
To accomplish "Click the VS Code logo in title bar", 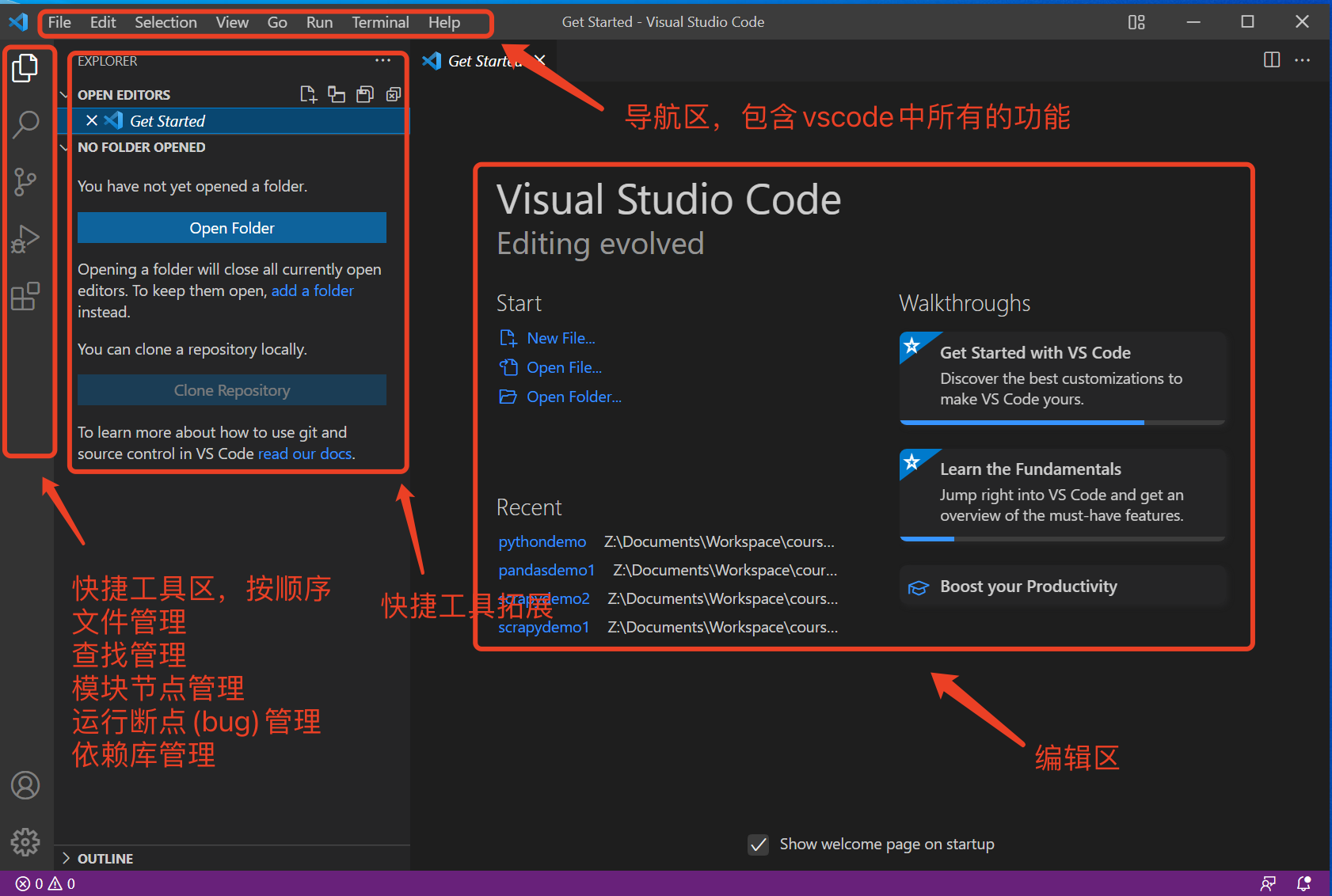I will point(18,21).
